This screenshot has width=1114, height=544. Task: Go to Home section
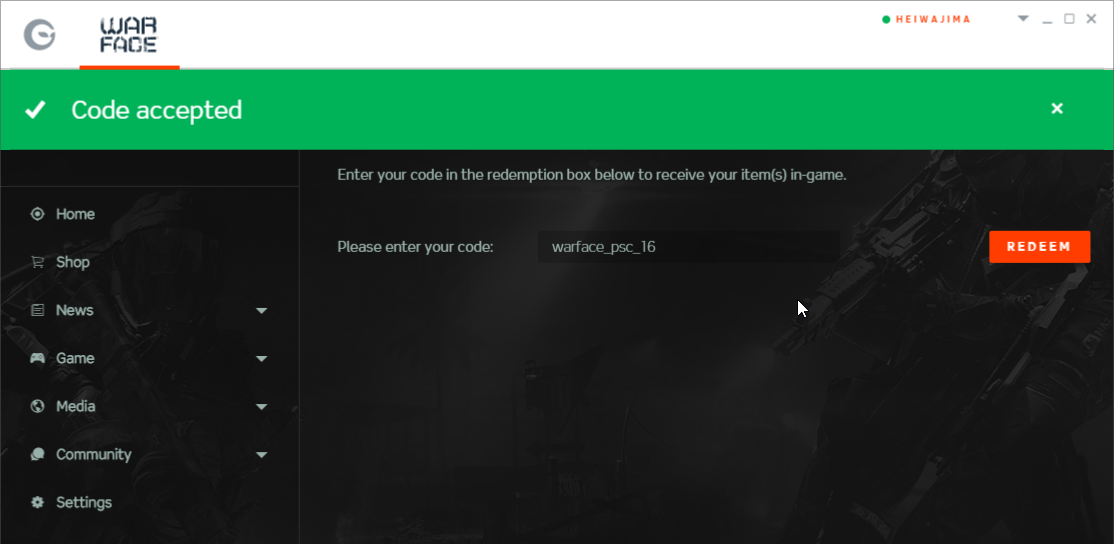[x=75, y=214]
